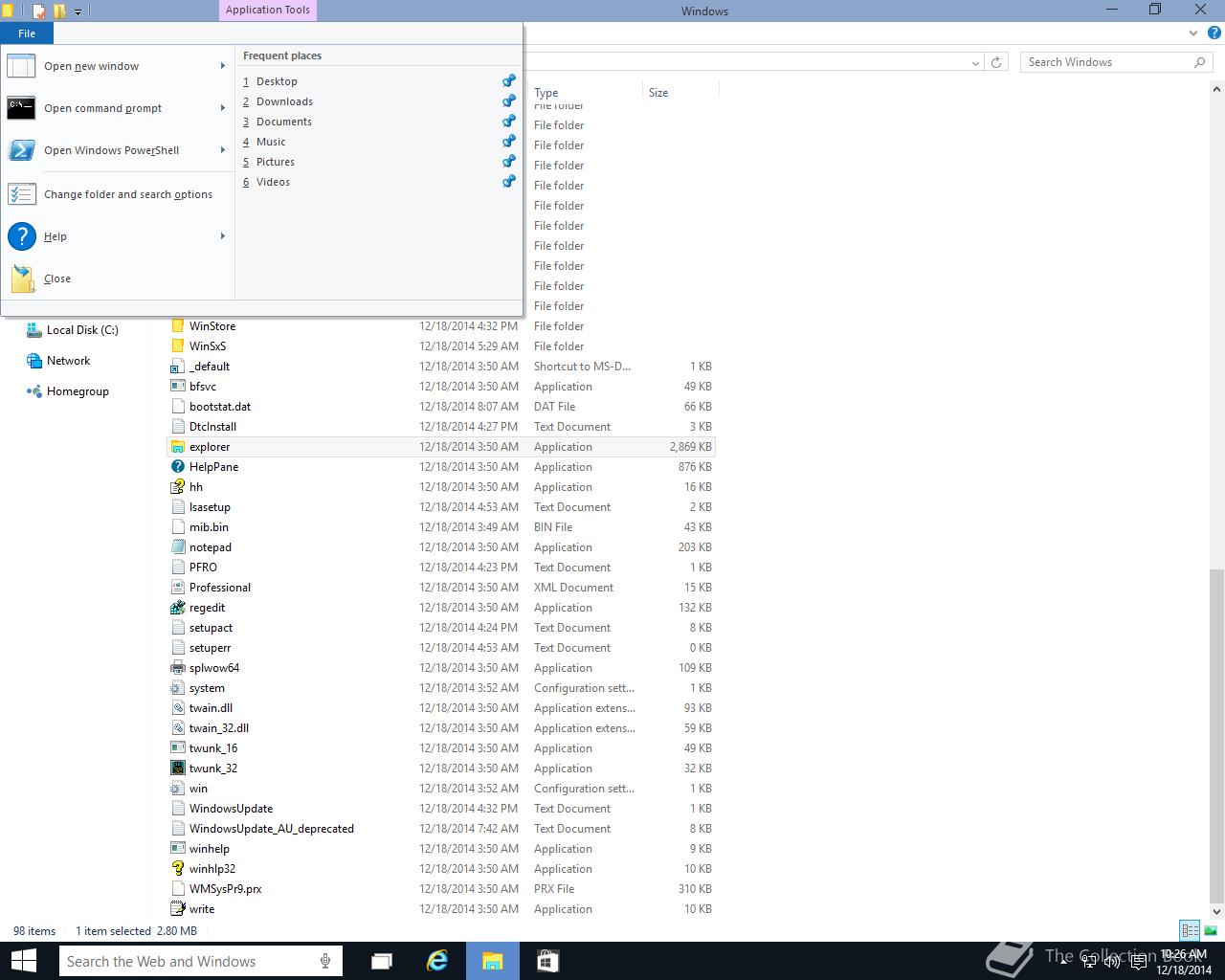Click the folder options checklist icon

(x=21, y=194)
